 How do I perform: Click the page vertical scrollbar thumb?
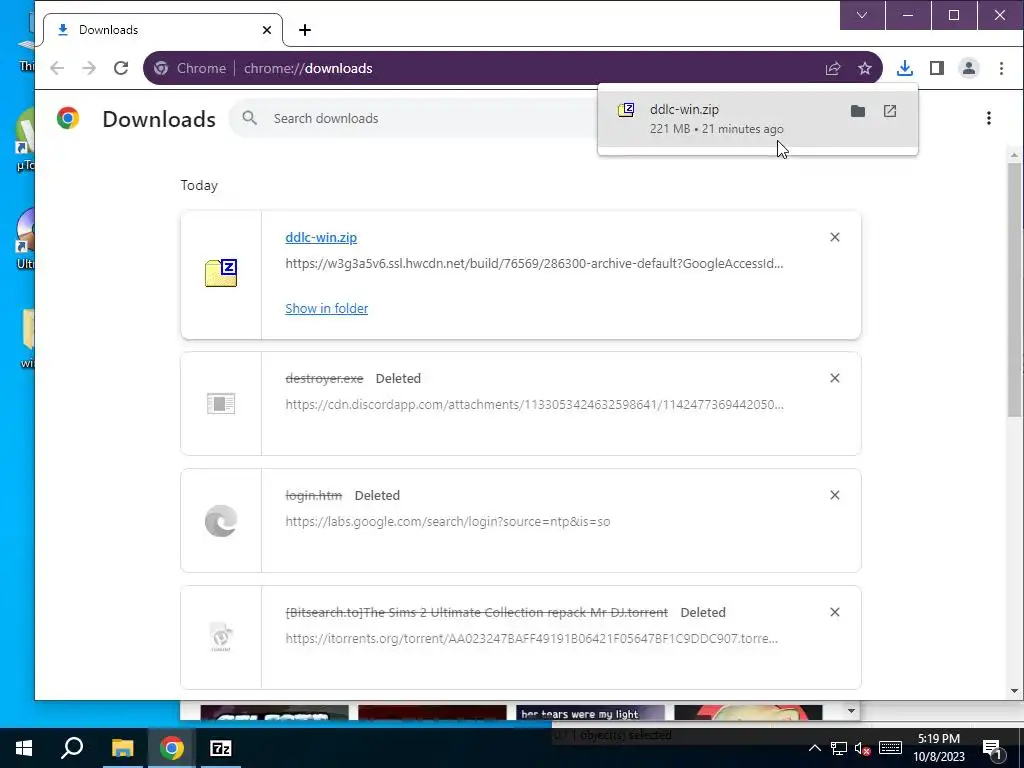coord(1014,289)
